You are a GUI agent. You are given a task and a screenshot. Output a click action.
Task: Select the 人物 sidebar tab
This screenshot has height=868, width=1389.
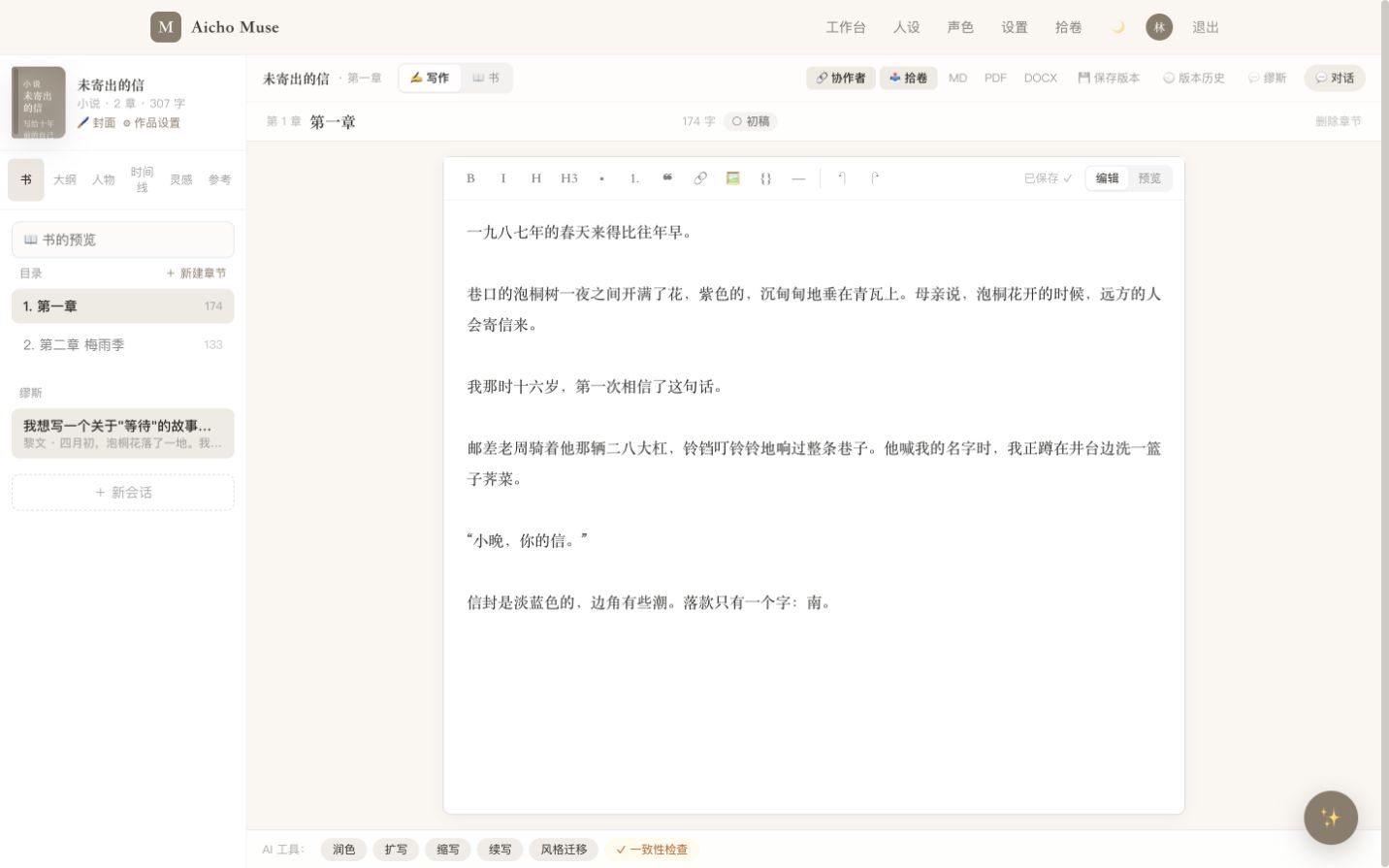click(104, 179)
